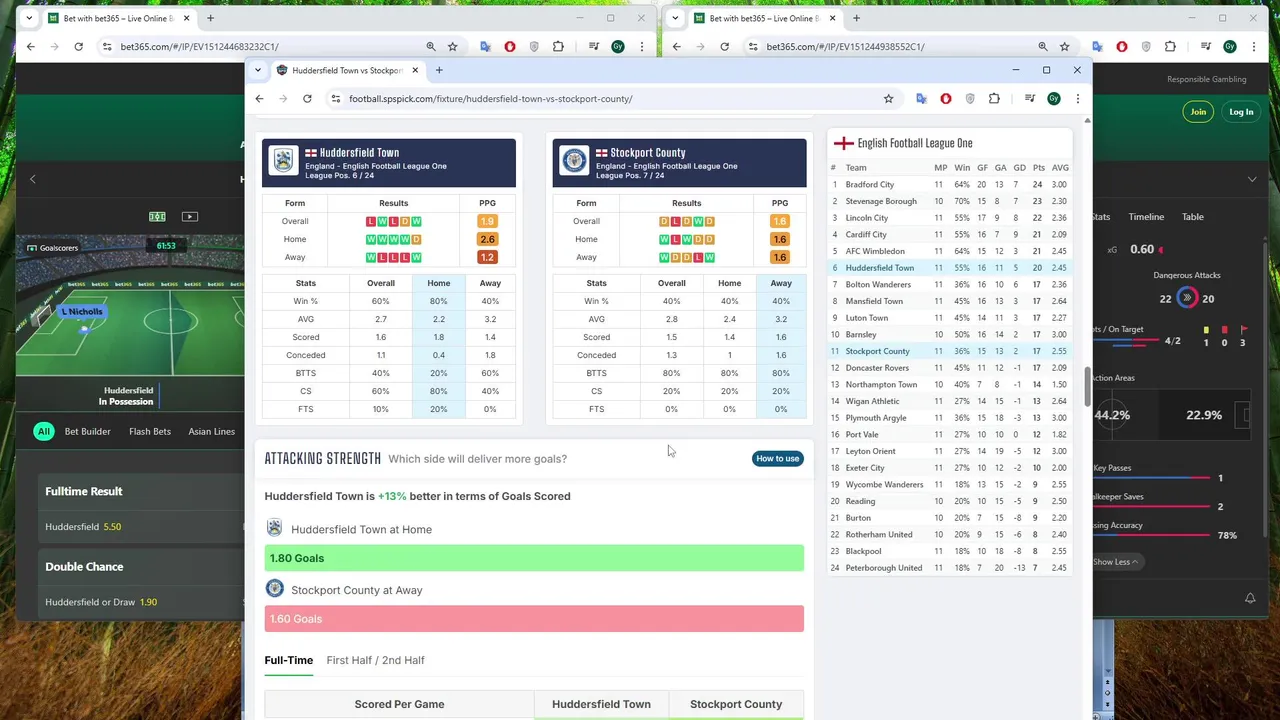
Task: Click site info icon next to spspick URL
Action: coord(336,98)
